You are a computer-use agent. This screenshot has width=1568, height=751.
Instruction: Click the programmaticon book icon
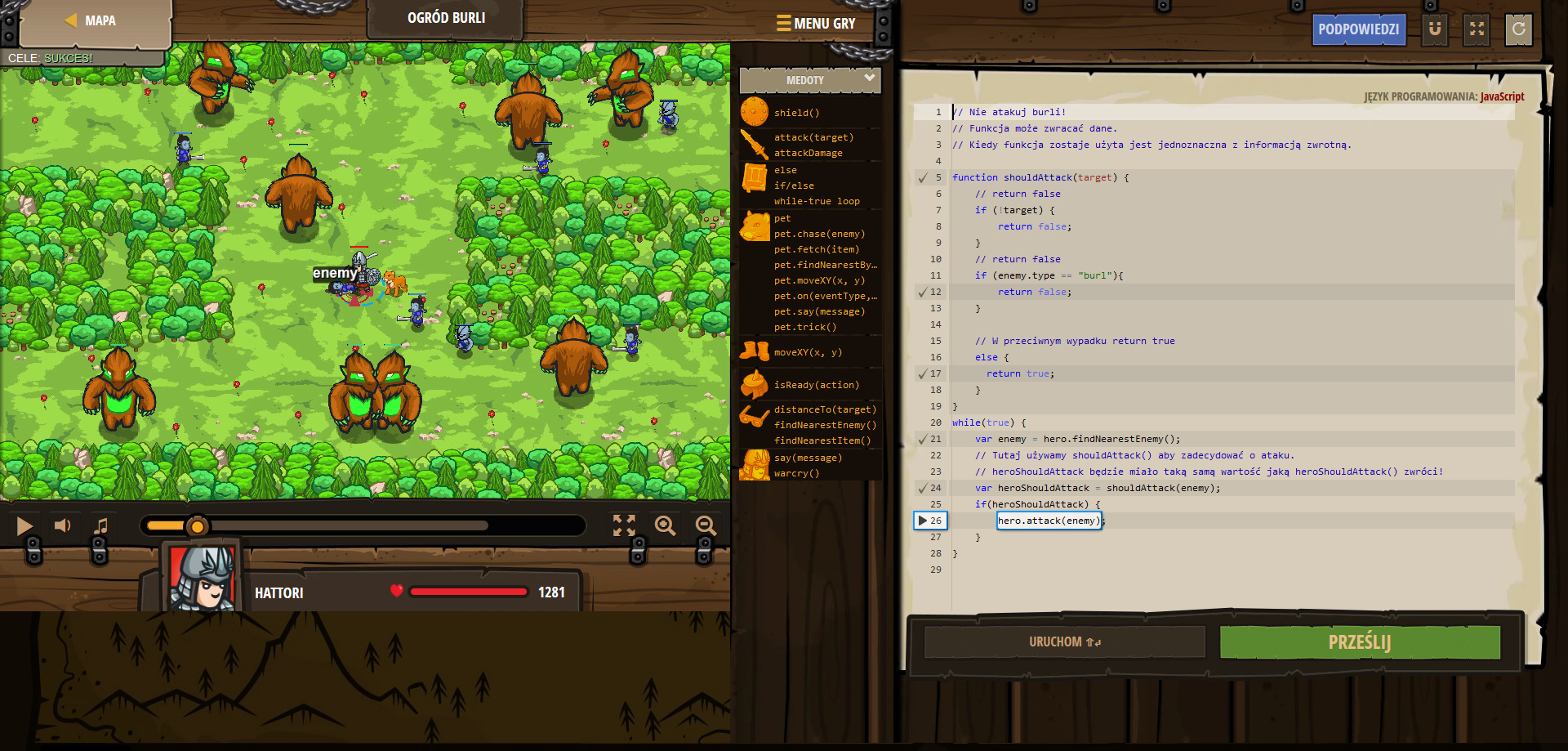click(x=755, y=178)
